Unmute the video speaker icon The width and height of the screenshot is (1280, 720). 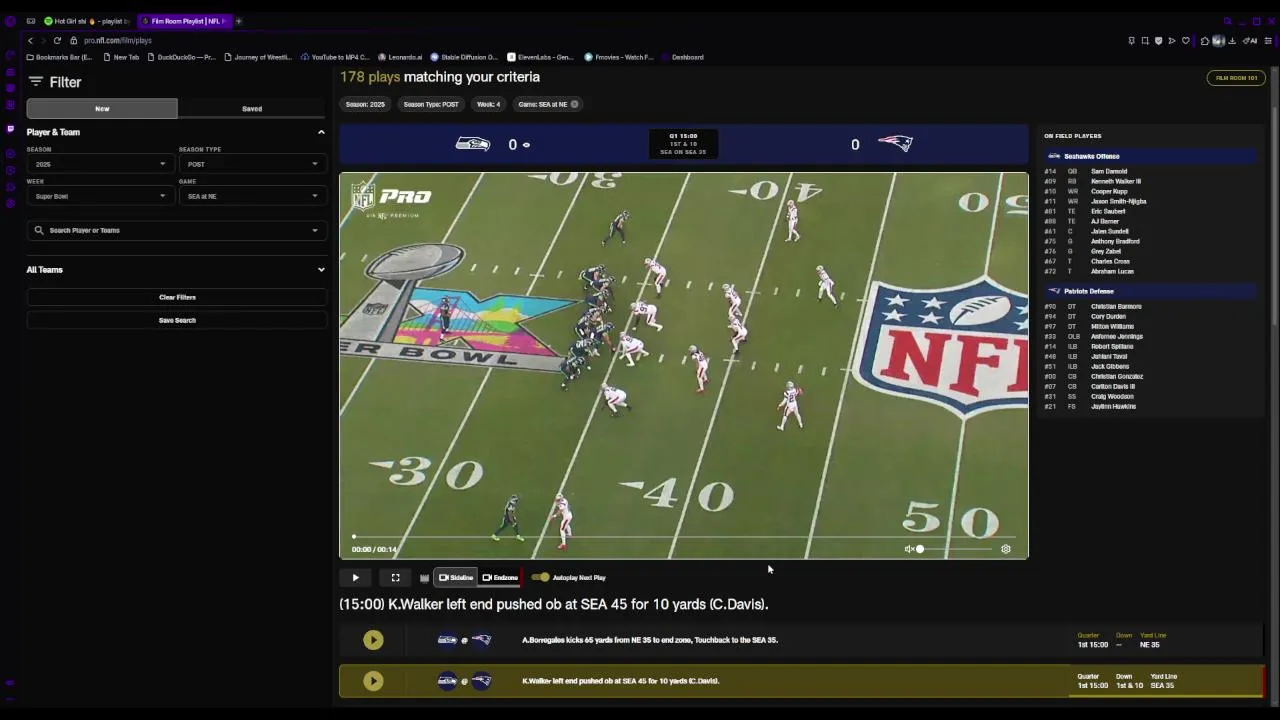point(909,549)
